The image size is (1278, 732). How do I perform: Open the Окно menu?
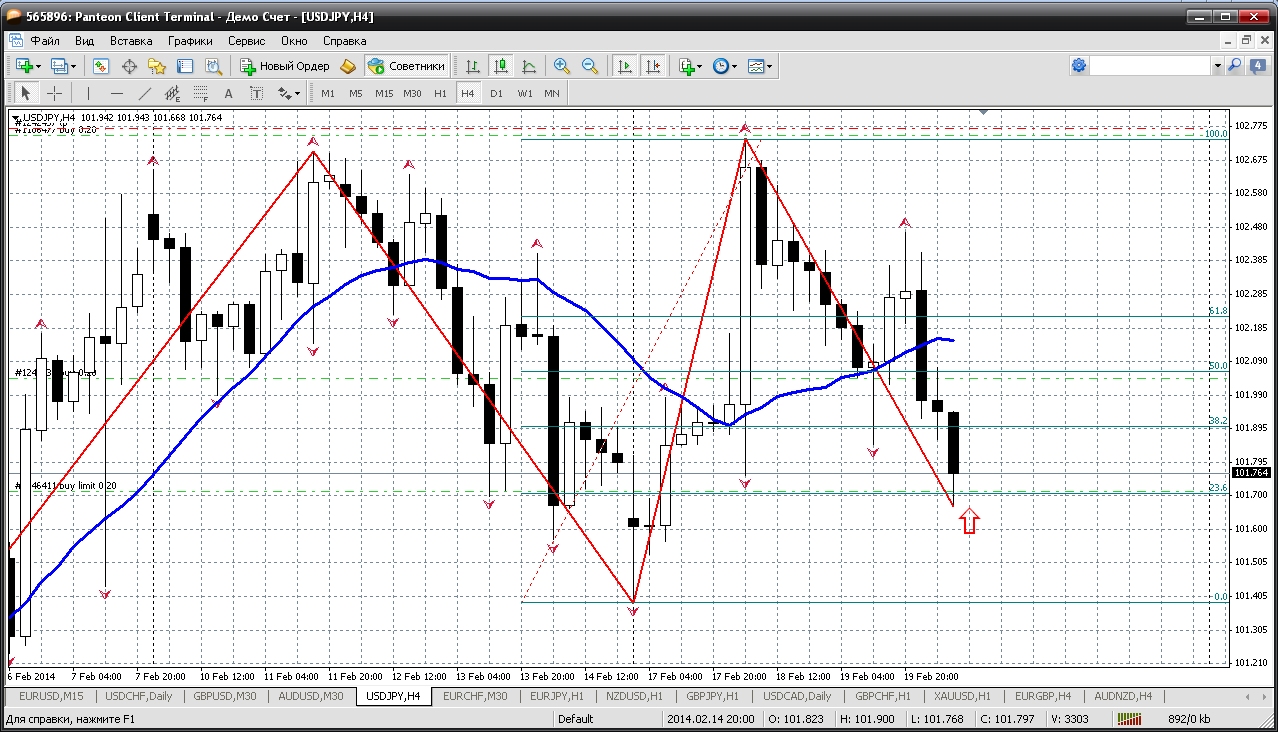point(294,41)
